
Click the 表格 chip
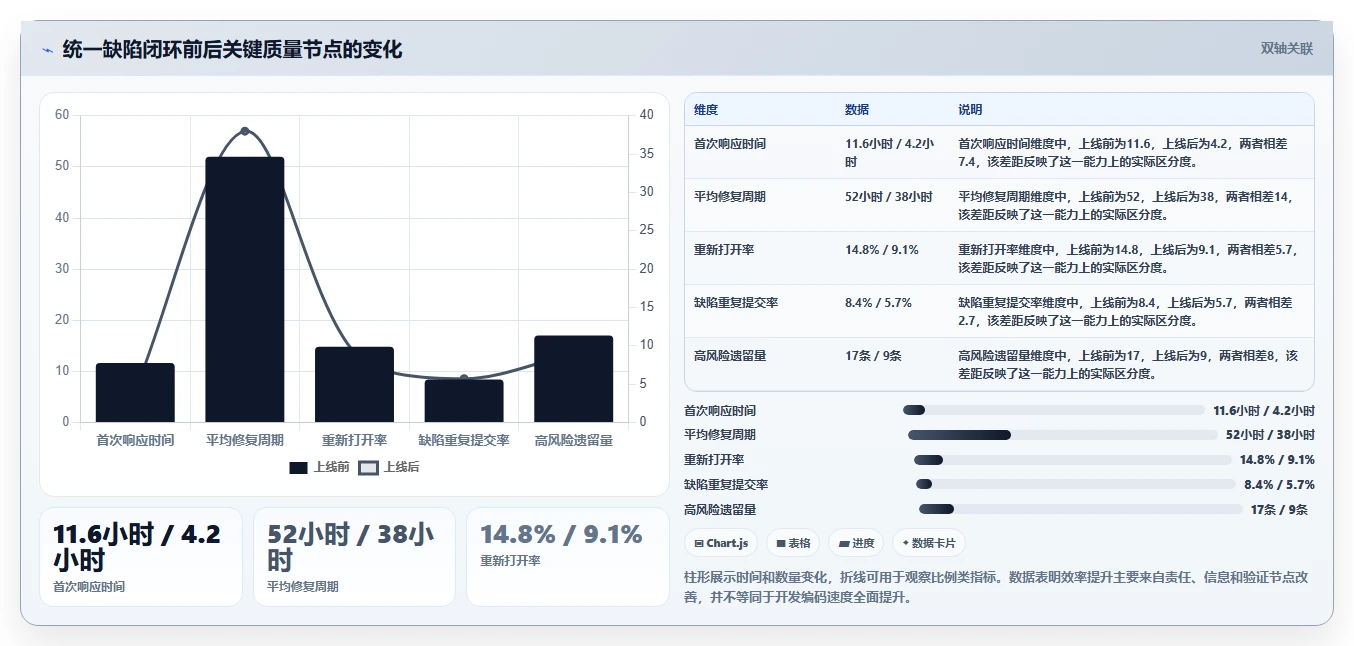793,543
